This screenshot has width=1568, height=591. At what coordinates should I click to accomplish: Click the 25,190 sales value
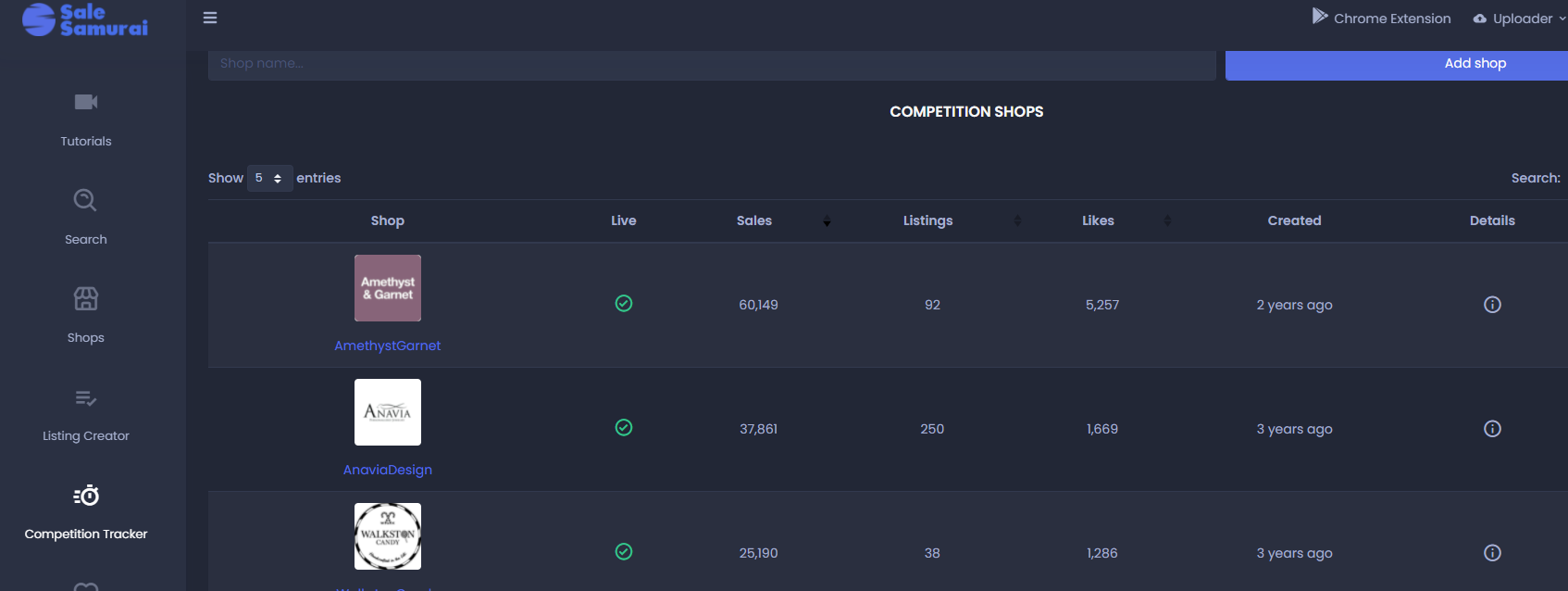tap(759, 553)
